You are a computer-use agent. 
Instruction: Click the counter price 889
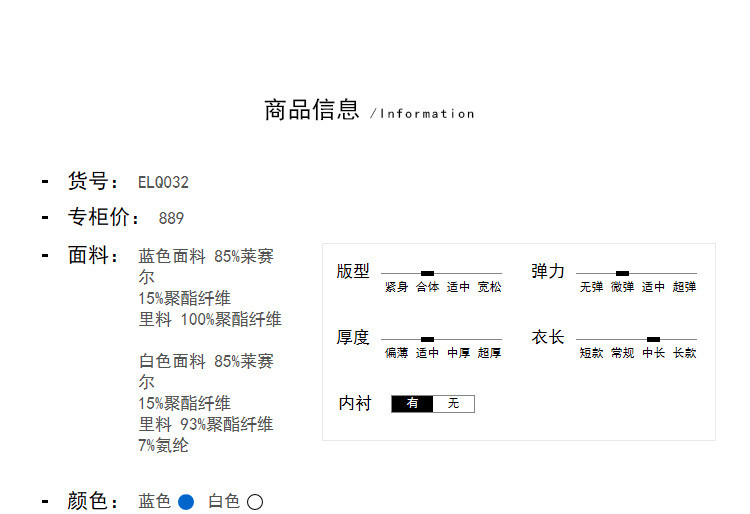click(171, 218)
